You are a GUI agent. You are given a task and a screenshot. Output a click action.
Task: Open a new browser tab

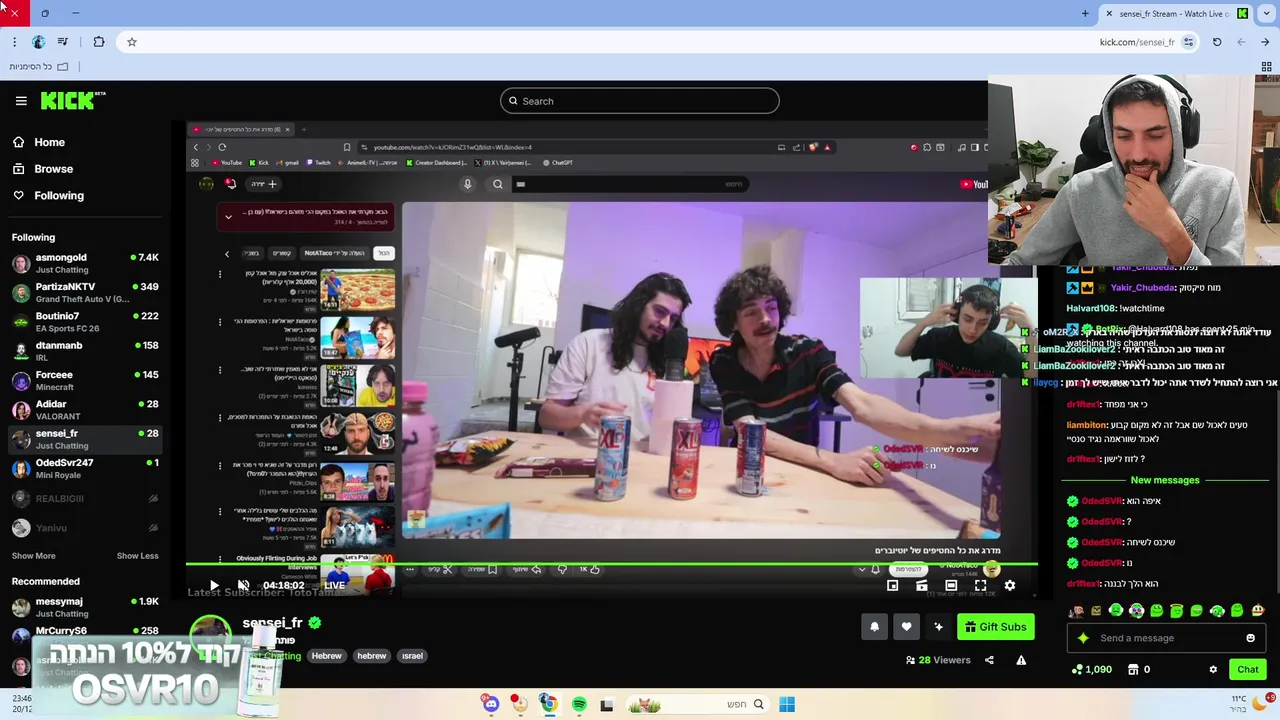pyautogui.click(x=1085, y=14)
